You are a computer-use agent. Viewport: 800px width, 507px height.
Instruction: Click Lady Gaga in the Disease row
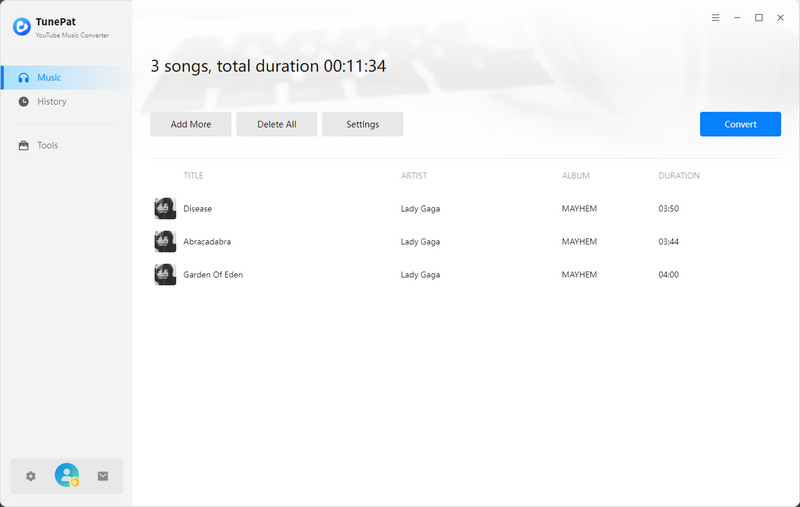tap(420, 209)
